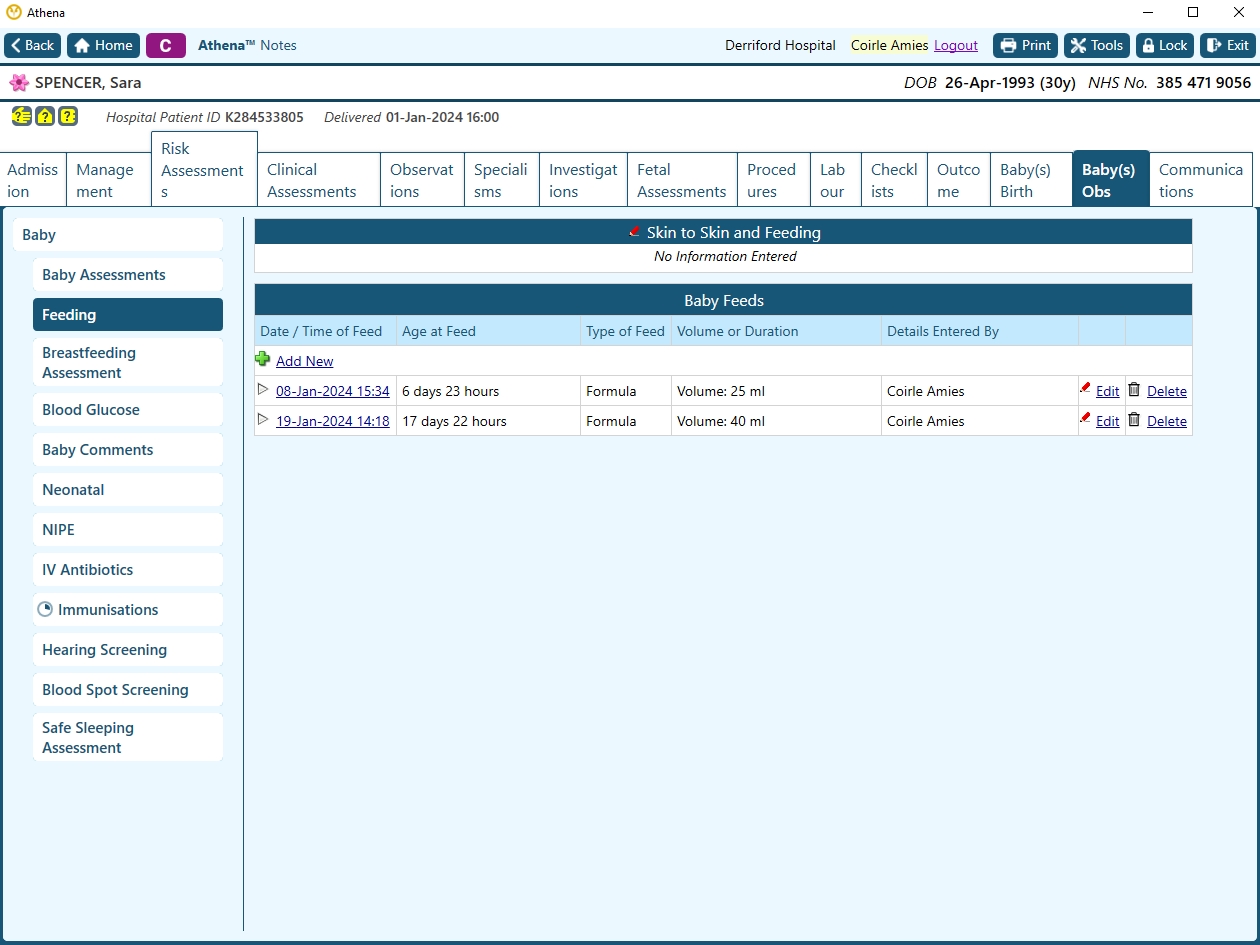This screenshot has width=1260, height=945.
Task: Select Baby in the sidebar
Action: point(117,235)
